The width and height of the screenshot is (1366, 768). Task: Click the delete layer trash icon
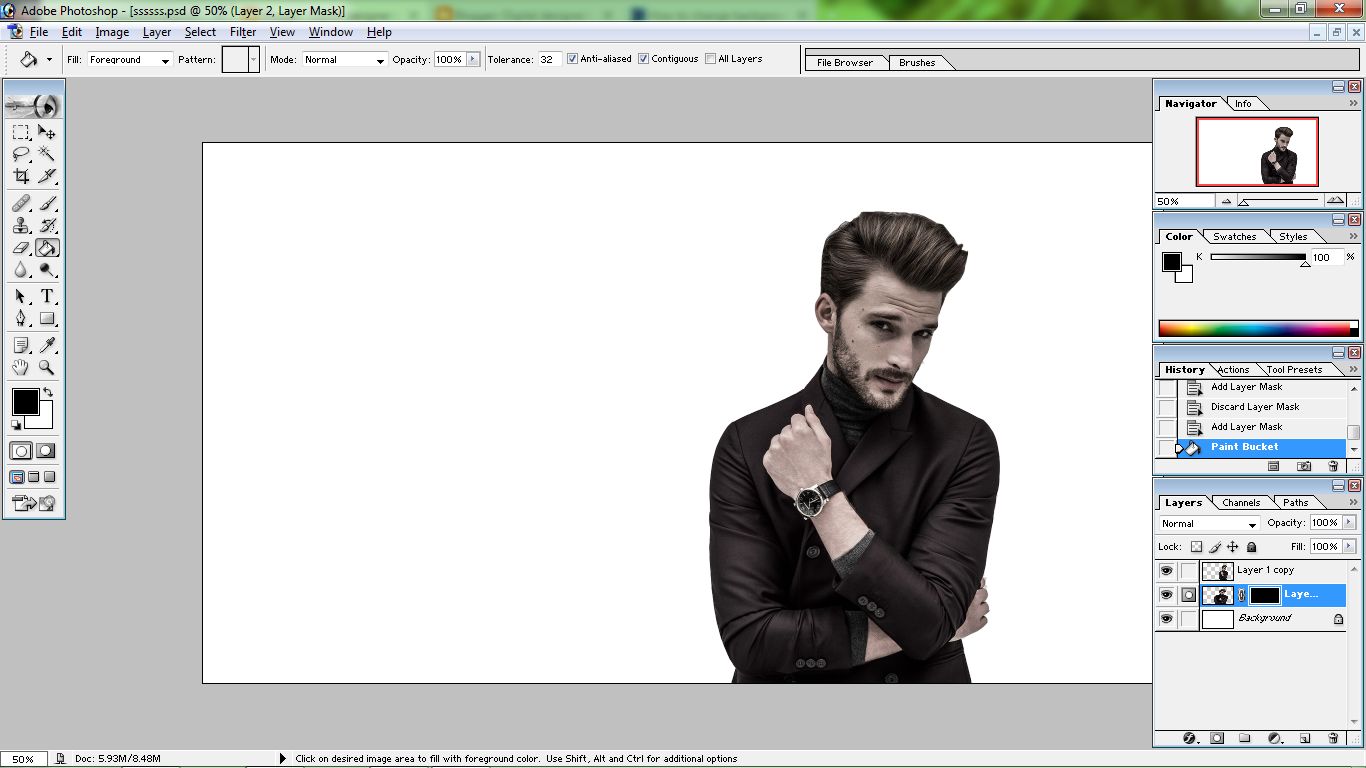(1333, 738)
